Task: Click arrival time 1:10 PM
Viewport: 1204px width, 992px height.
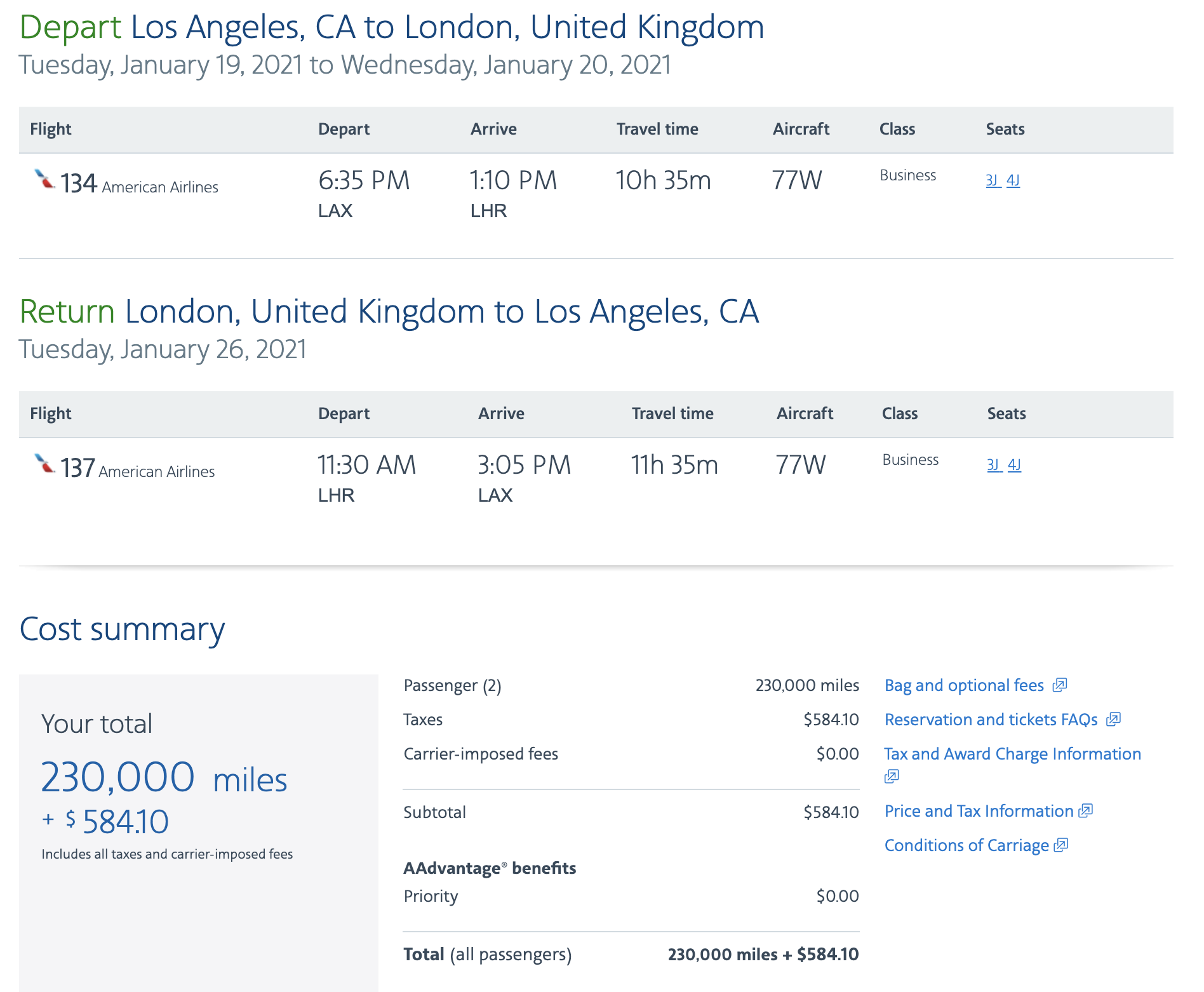Action: click(513, 180)
